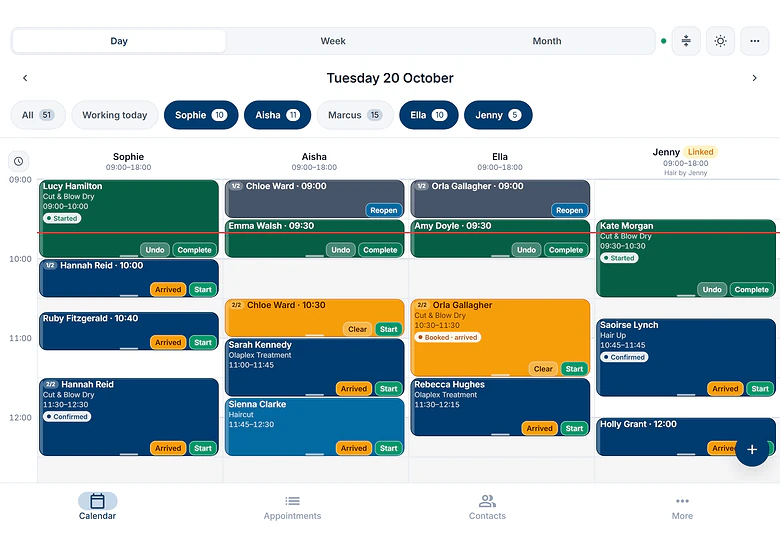
Task: Undo Amy Doyle's appointment
Action: (526, 250)
